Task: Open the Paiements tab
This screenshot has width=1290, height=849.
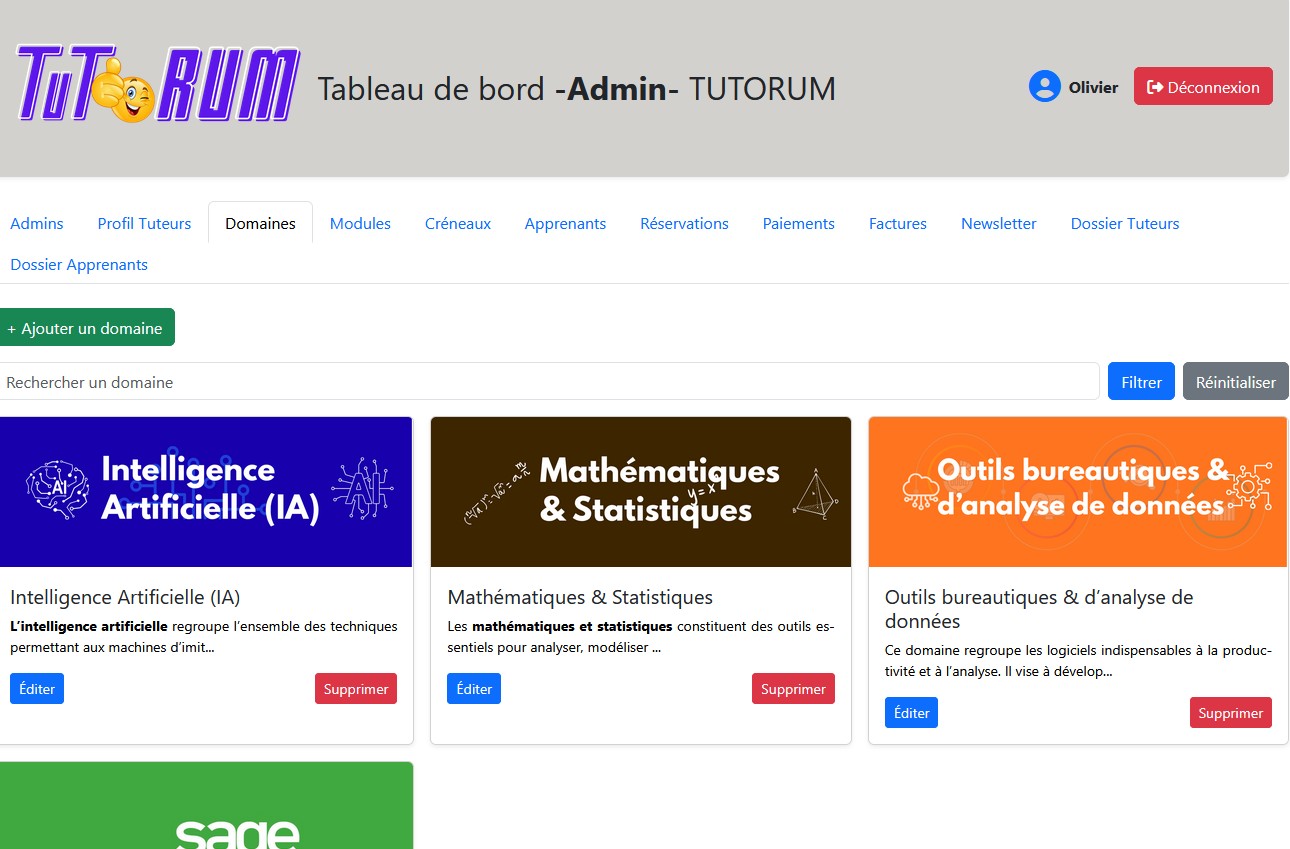Action: click(798, 223)
